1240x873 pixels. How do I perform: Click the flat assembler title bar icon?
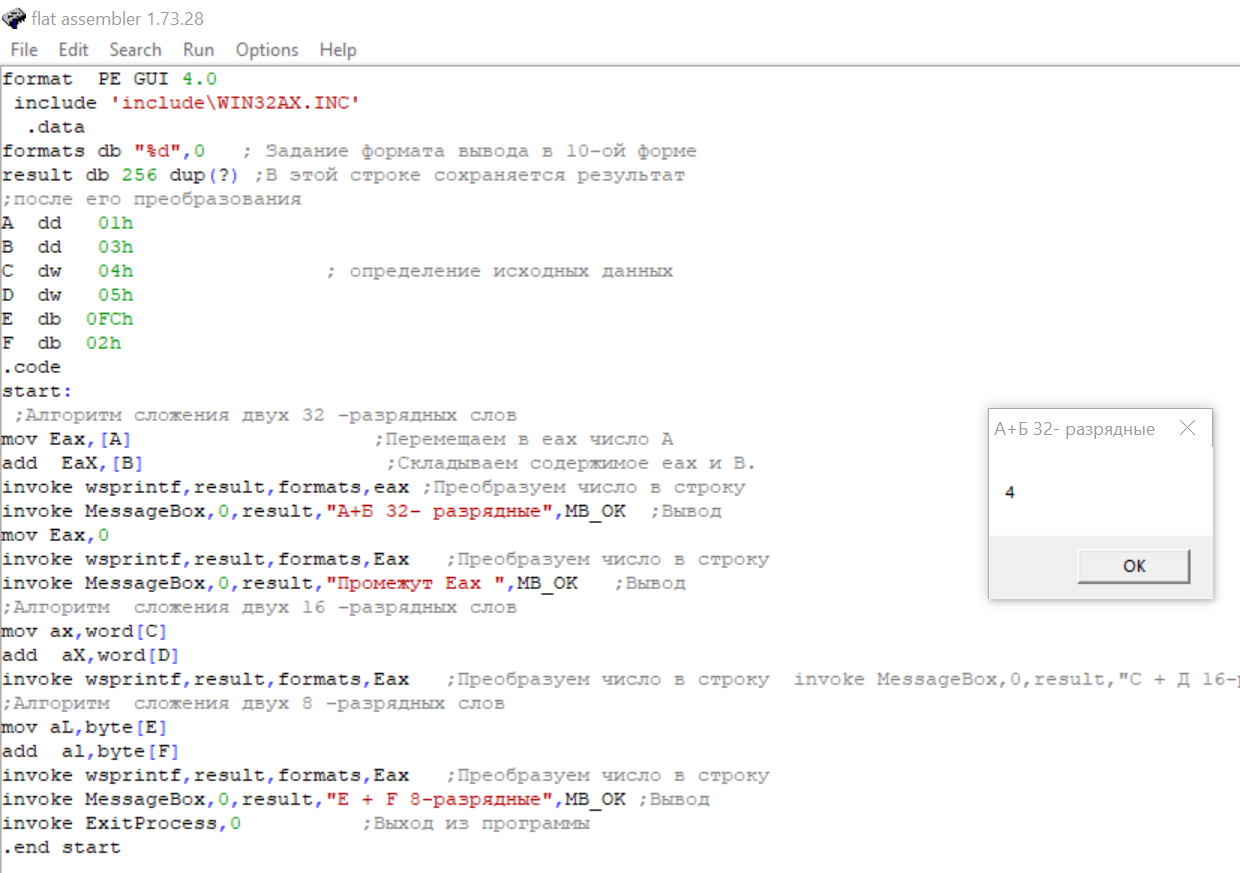(14, 17)
